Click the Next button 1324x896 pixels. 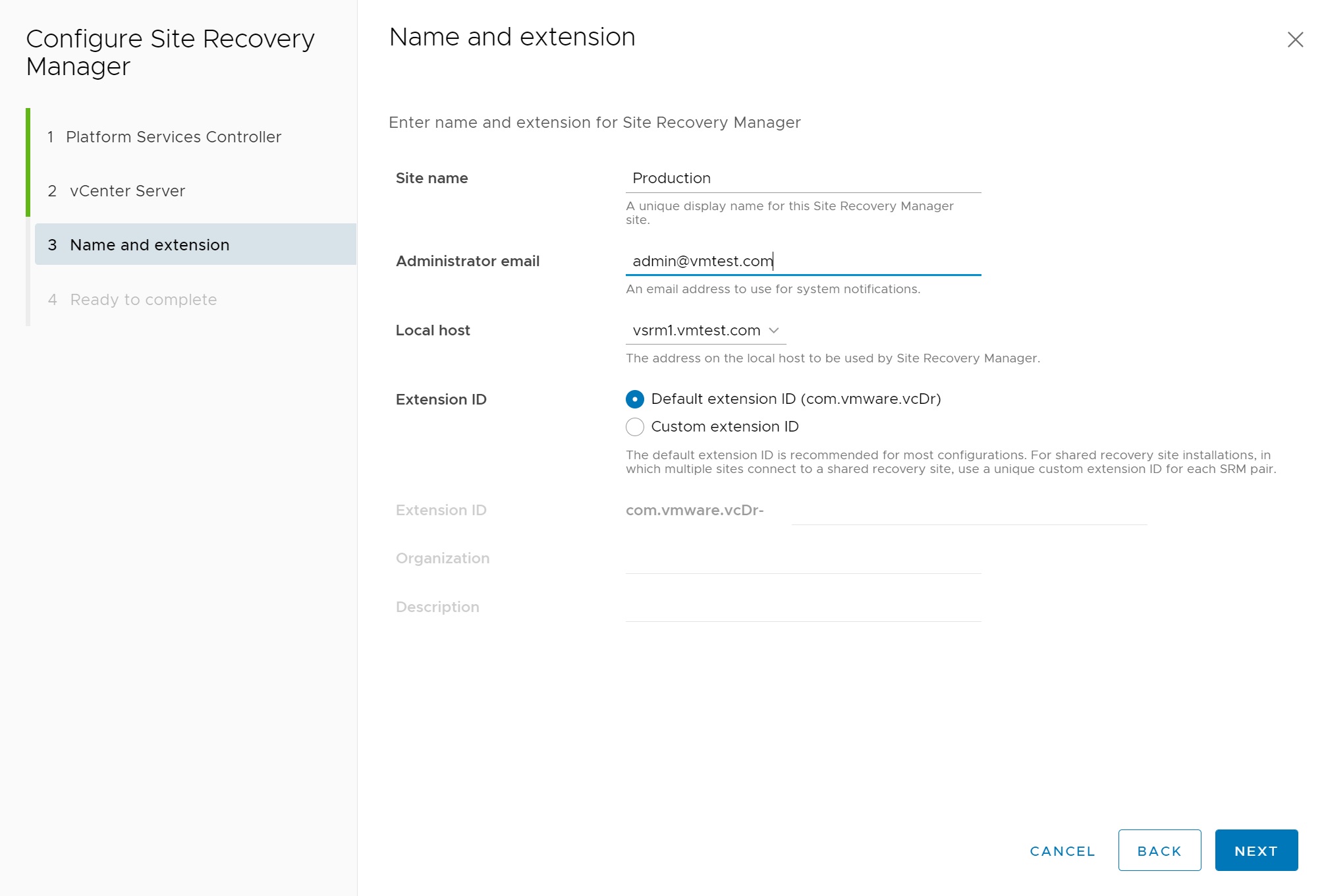point(1255,851)
